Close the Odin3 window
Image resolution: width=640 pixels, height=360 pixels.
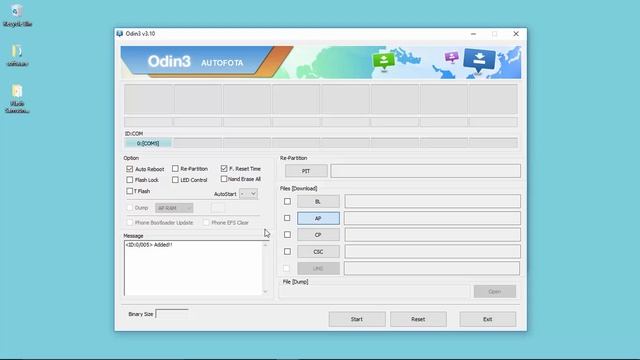pos(516,34)
